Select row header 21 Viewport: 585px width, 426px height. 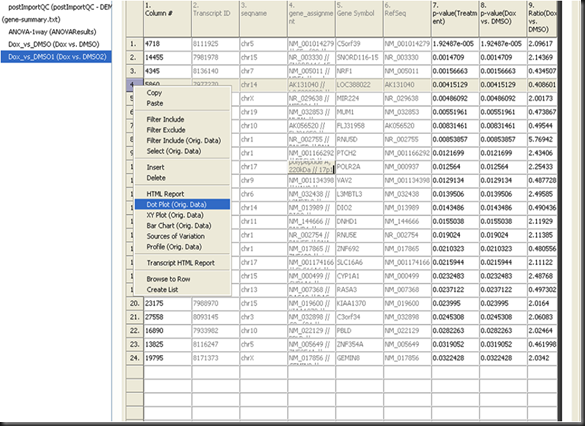pyautogui.click(x=134, y=317)
